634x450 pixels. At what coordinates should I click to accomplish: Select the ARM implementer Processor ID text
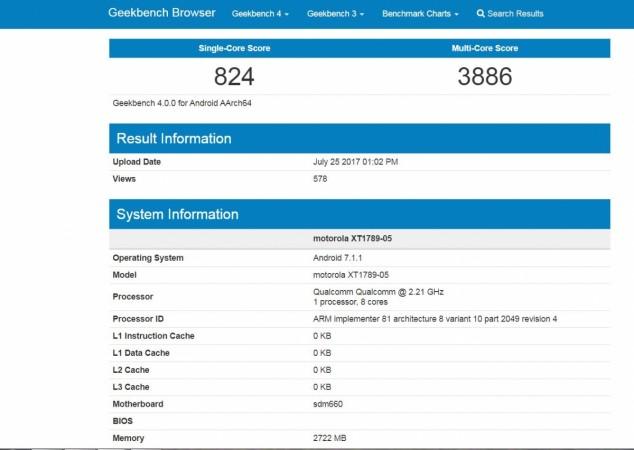coord(434,318)
